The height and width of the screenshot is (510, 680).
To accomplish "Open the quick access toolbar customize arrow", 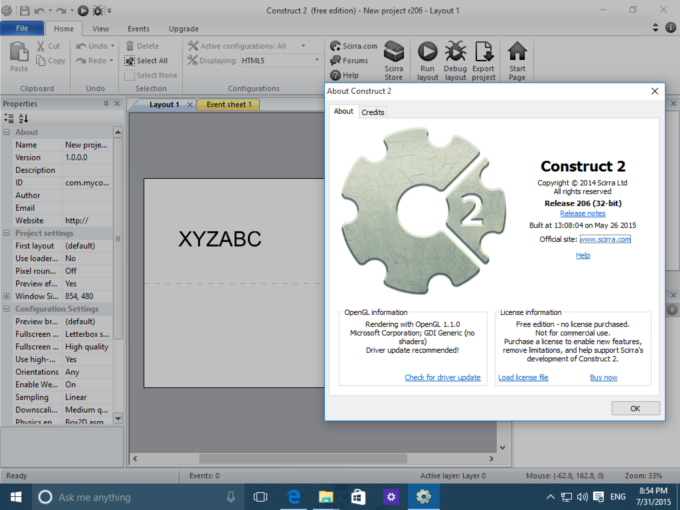I will 109,10.
